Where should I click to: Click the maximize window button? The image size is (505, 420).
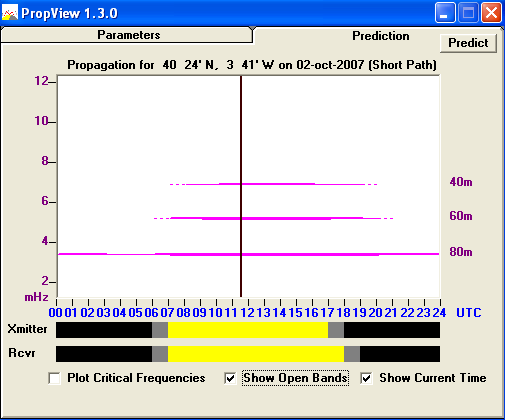[468, 13]
